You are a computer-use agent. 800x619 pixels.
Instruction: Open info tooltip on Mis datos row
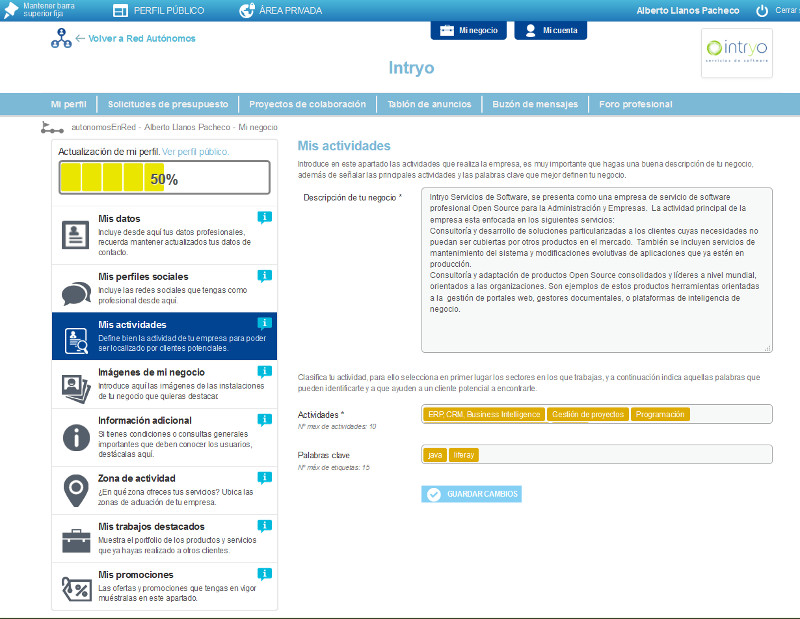264,217
